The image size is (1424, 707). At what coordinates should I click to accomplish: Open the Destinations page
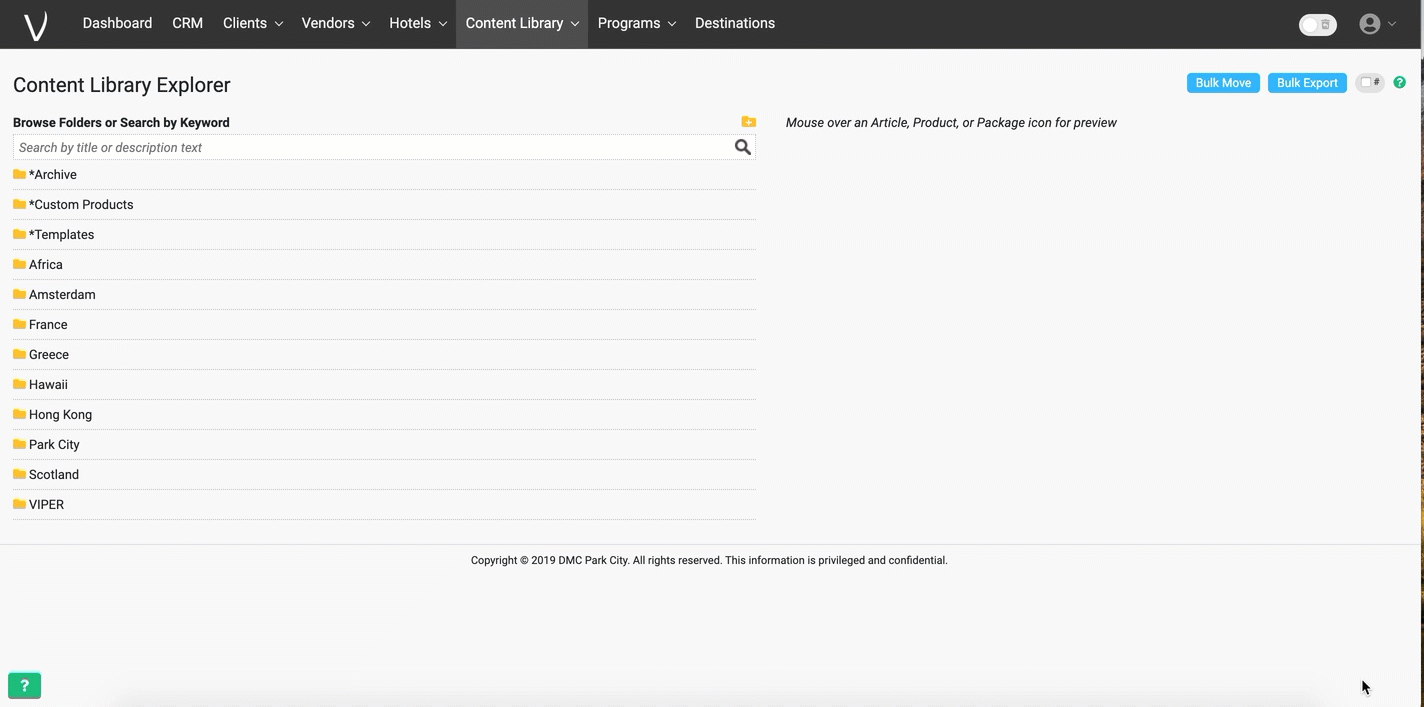(x=735, y=23)
